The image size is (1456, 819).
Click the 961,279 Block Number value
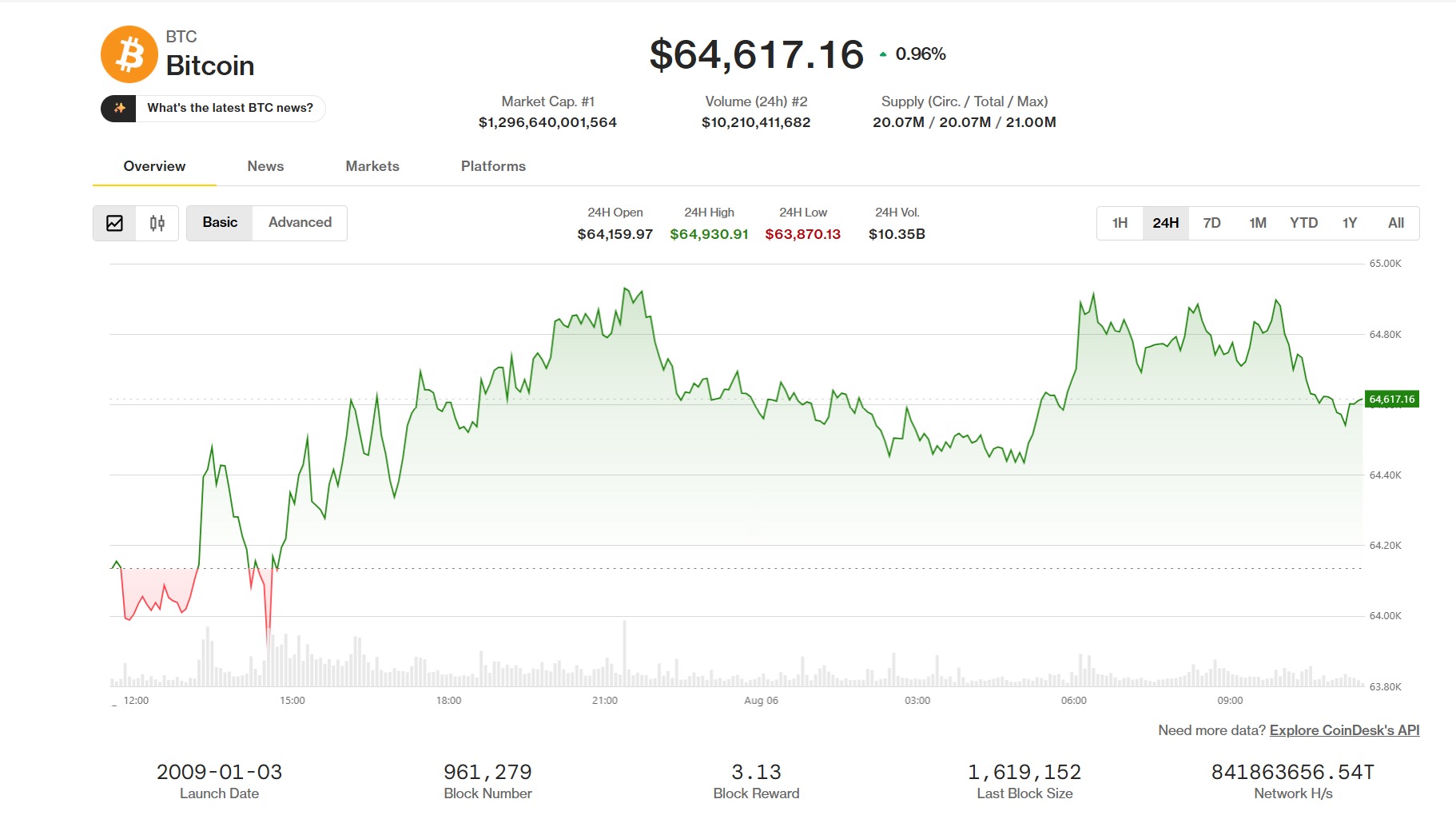tap(487, 772)
